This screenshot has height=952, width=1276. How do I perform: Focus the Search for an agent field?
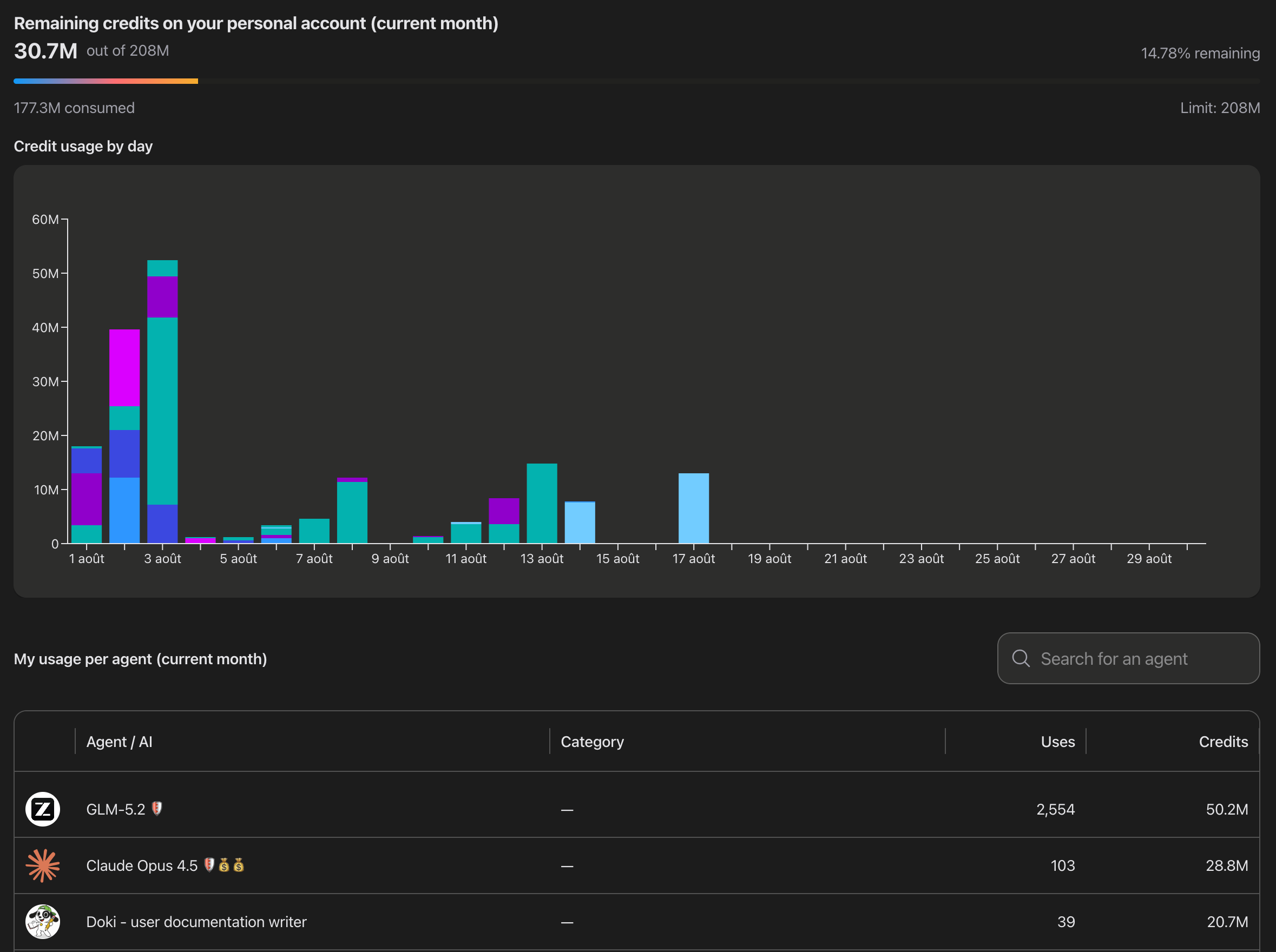pos(1128,658)
